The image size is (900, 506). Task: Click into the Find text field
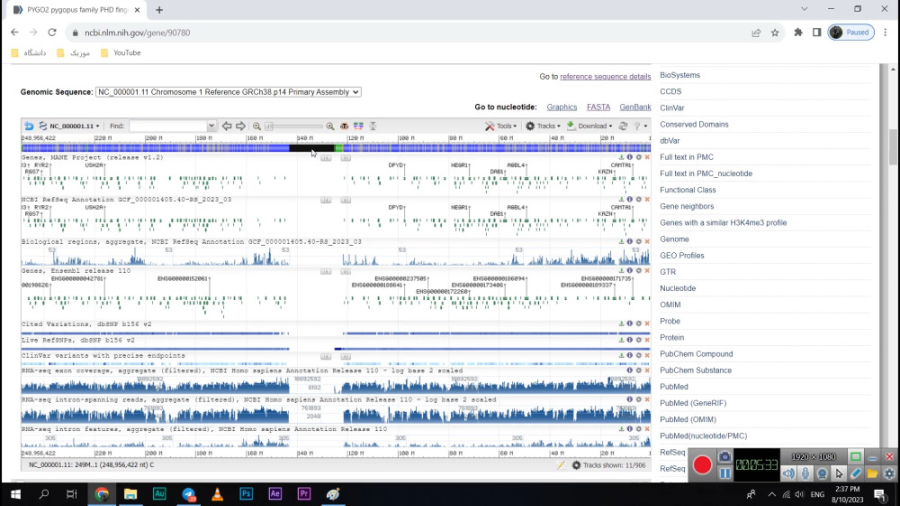pos(168,126)
